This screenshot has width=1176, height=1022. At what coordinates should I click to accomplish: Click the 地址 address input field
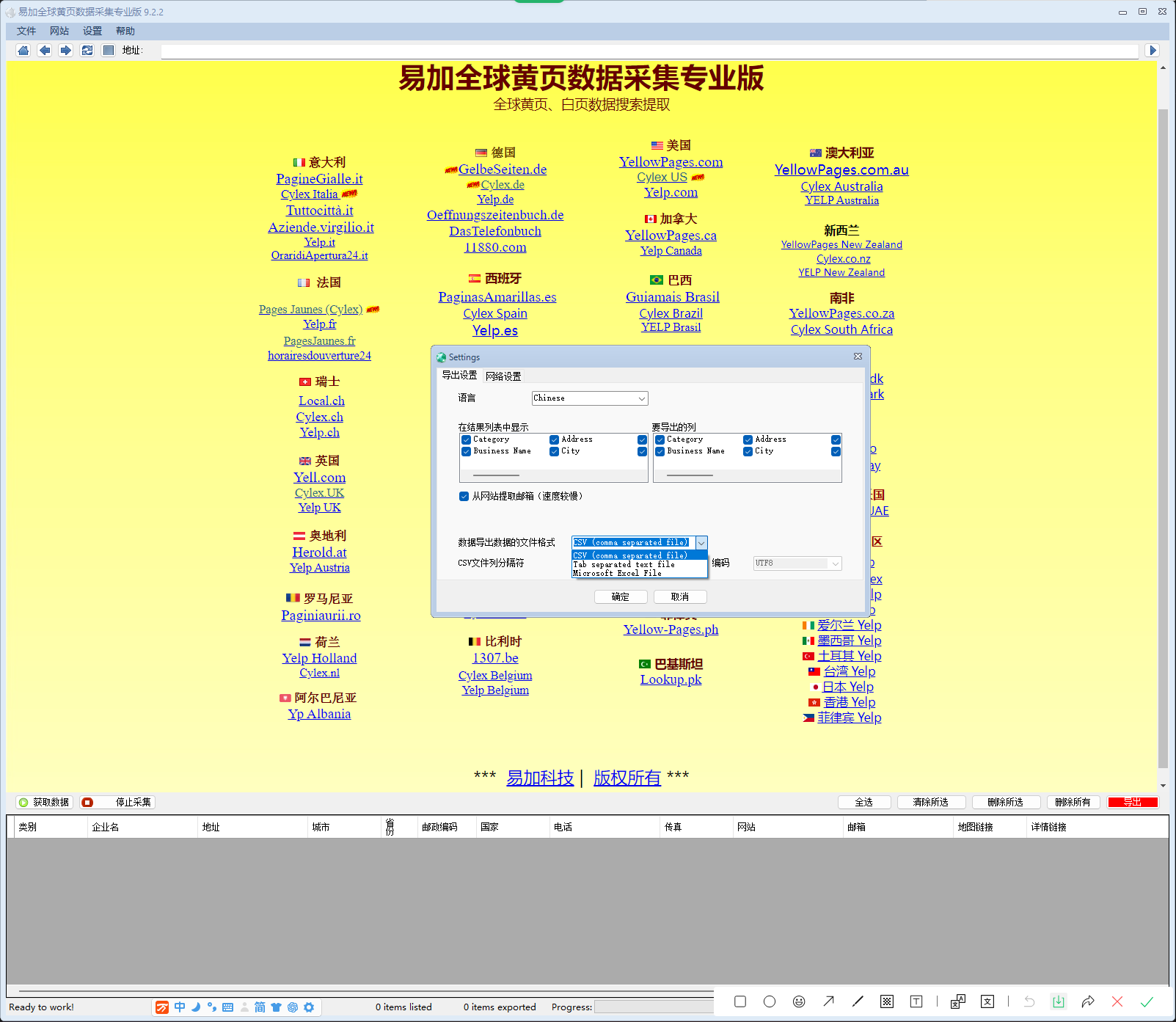(649, 51)
